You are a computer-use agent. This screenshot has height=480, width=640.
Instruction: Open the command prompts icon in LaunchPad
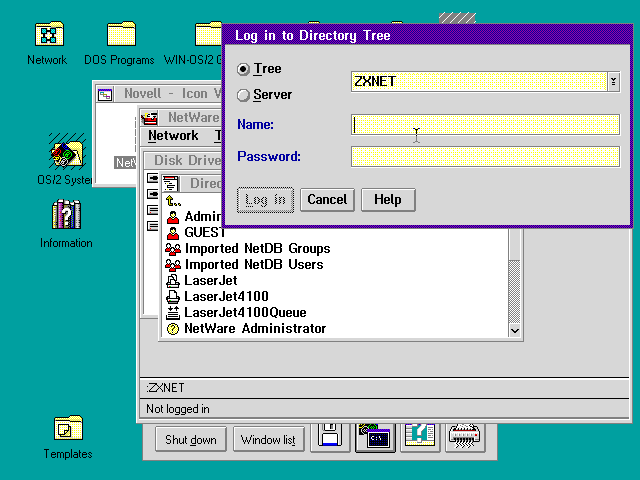coord(375,437)
